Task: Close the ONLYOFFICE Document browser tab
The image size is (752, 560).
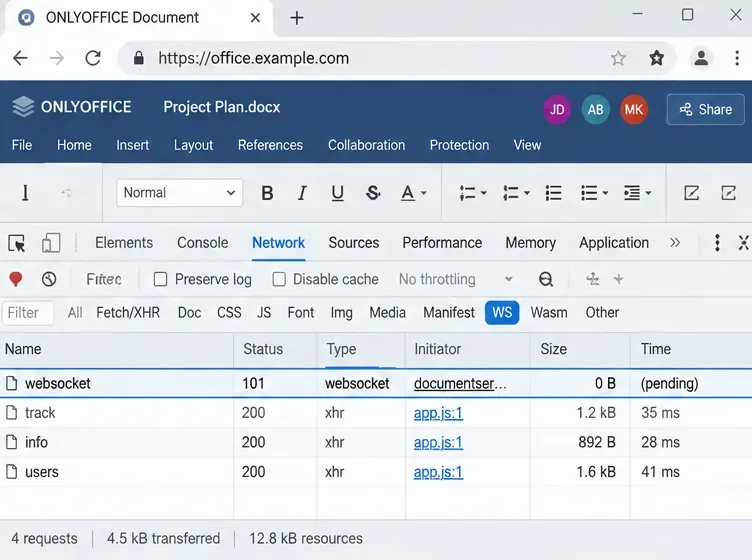Action: (x=255, y=18)
